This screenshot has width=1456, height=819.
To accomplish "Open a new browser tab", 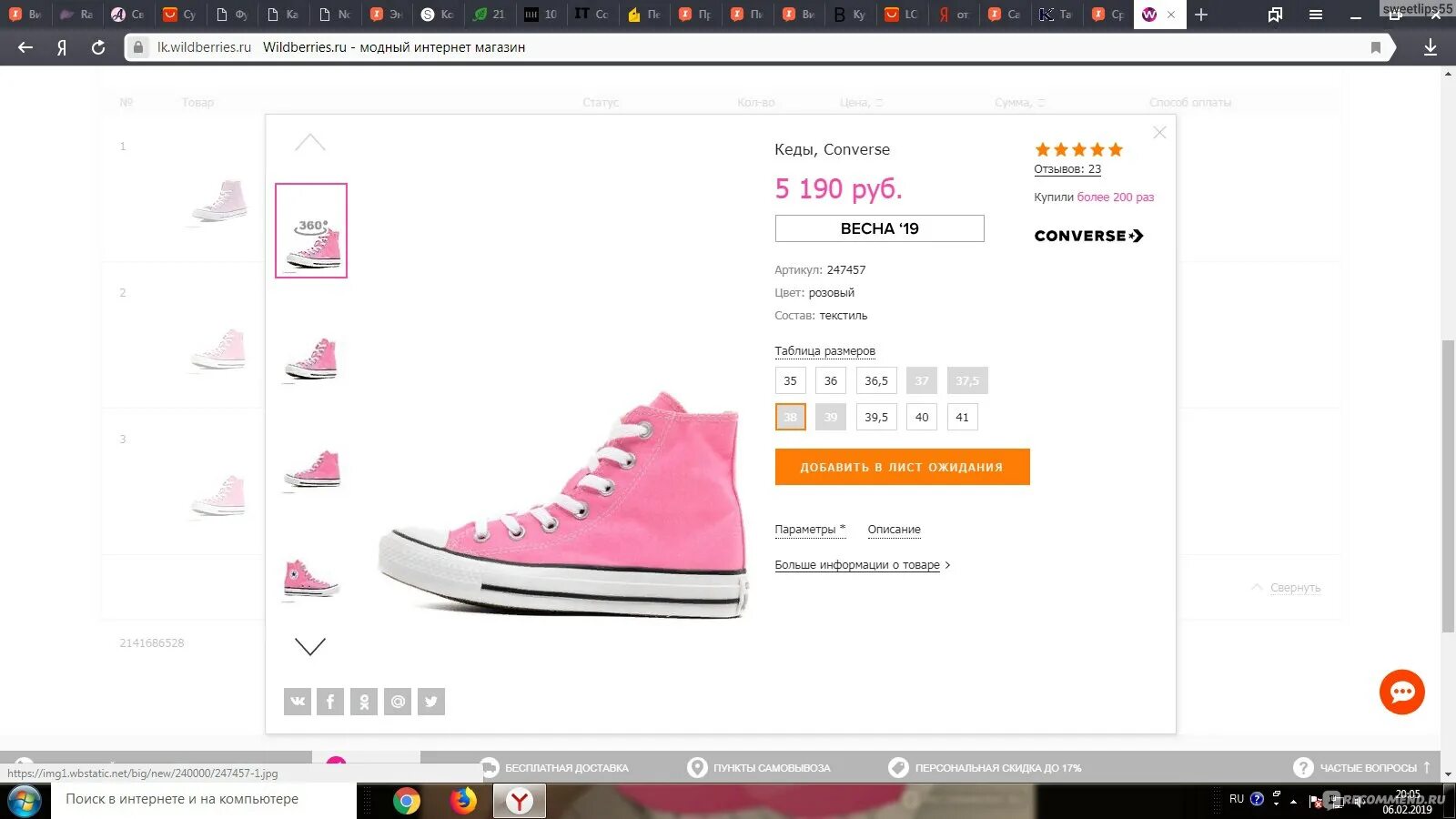I will (1201, 15).
